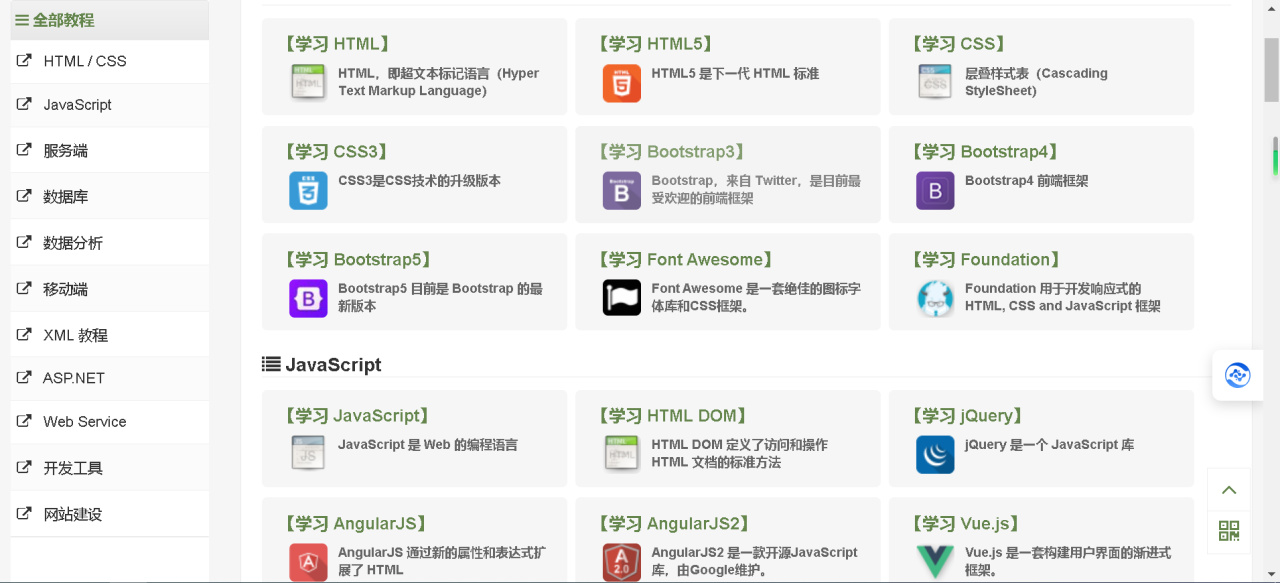Click the Bootstrap4 purple B icon
This screenshot has width=1280, height=583.
(935, 190)
